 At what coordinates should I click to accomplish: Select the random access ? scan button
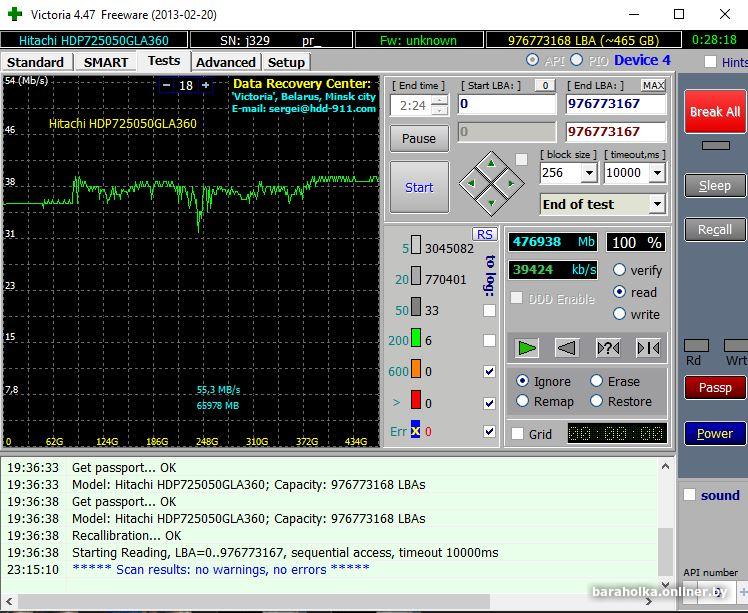[x=608, y=348]
